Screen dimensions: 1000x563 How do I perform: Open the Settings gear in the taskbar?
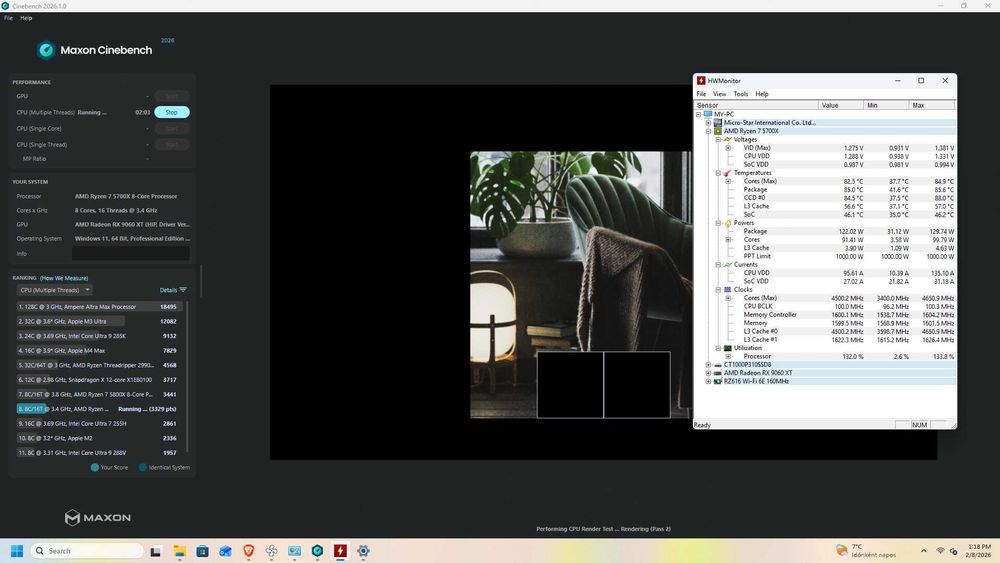click(x=363, y=551)
